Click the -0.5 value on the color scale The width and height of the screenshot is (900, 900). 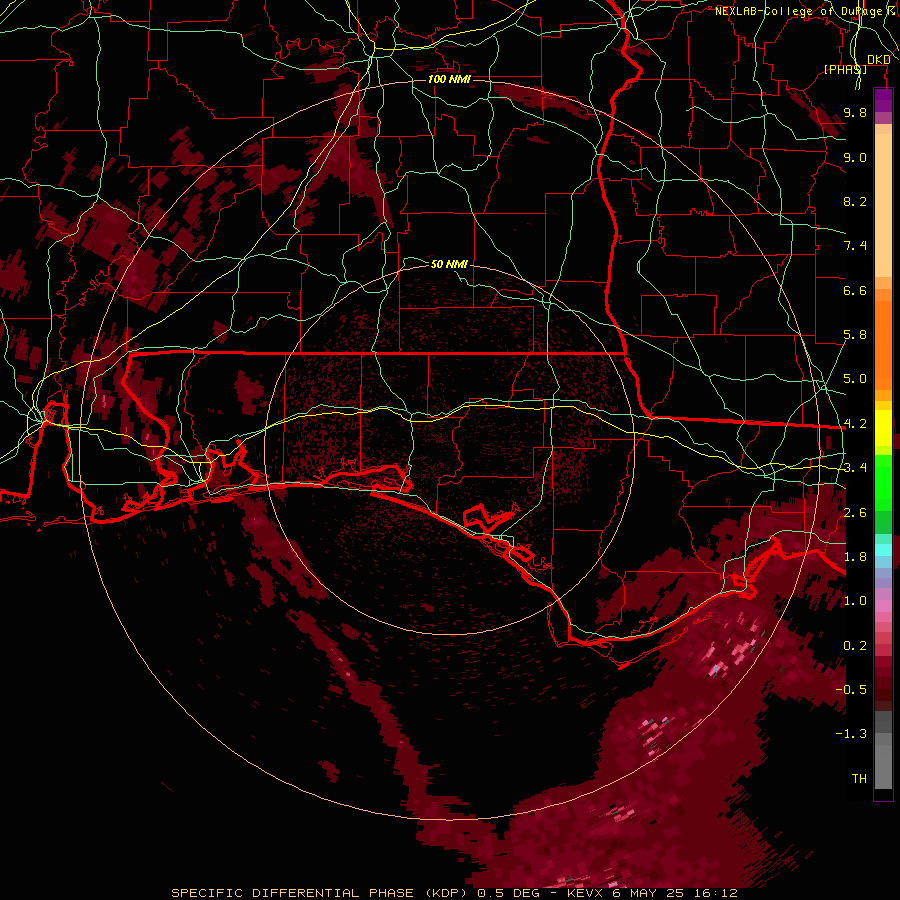(851, 690)
